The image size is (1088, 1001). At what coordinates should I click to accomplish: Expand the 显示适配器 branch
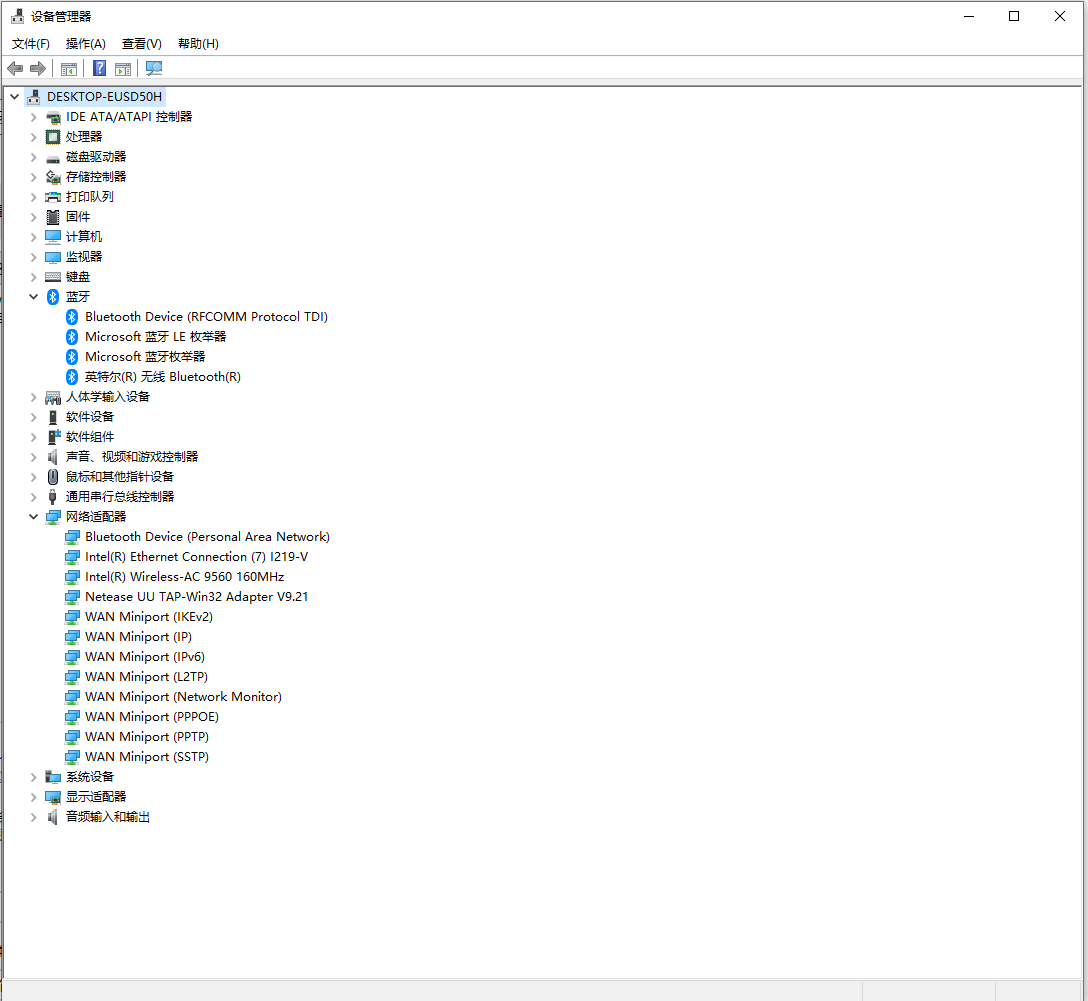[x=33, y=797]
